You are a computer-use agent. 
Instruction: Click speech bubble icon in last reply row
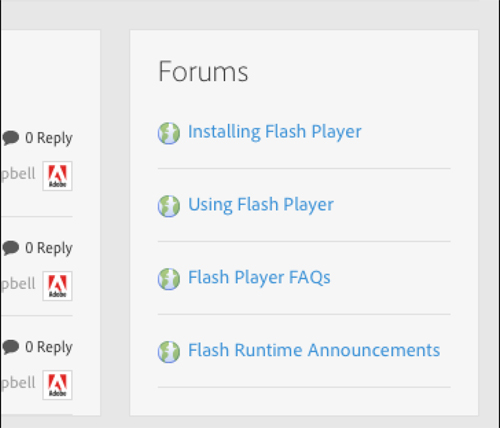tap(11, 347)
